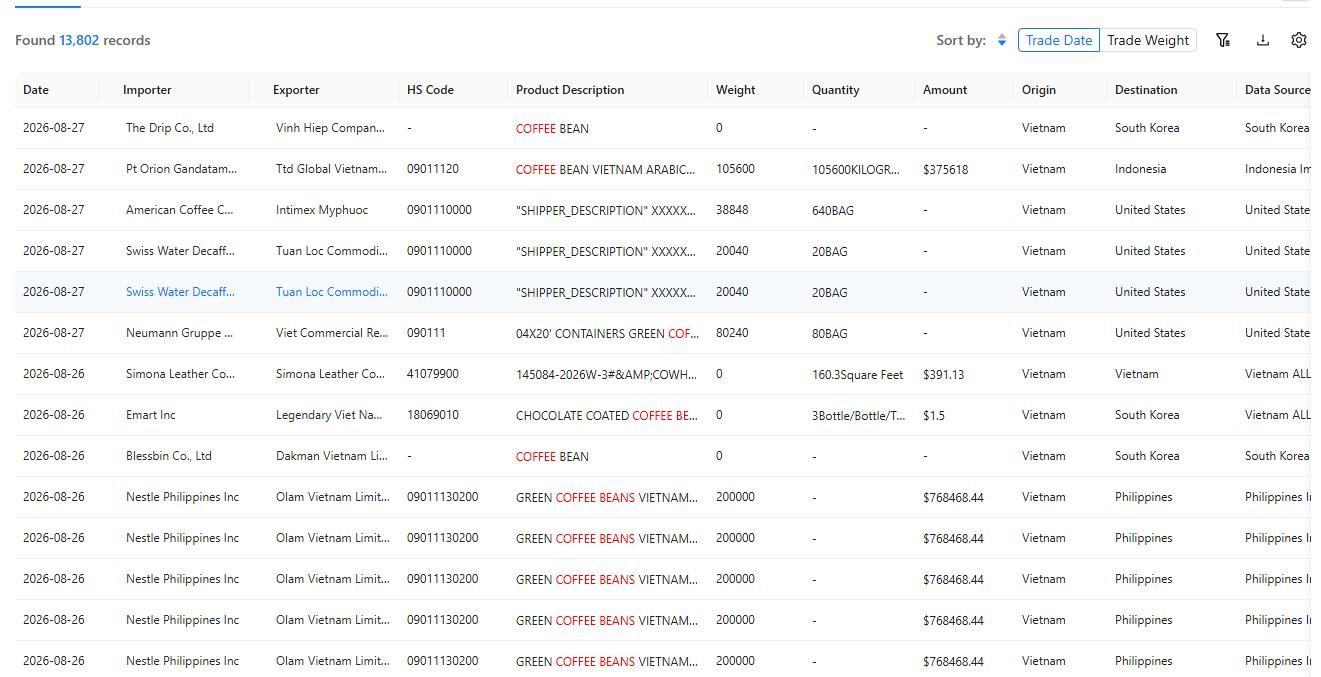This screenshot has width=1321, height=677.
Task: Click the Importer column header
Action: click(147, 90)
